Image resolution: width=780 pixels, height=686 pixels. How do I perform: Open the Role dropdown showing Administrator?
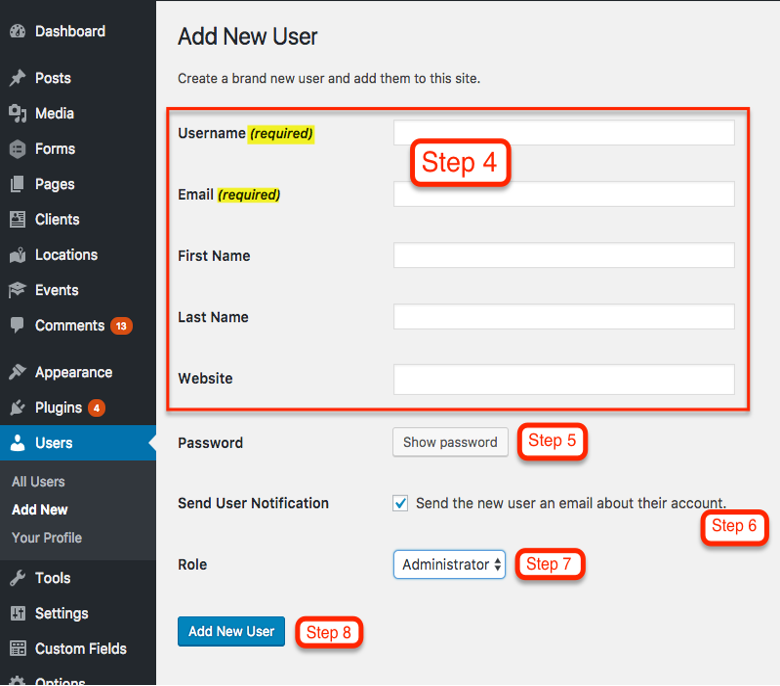coord(449,564)
